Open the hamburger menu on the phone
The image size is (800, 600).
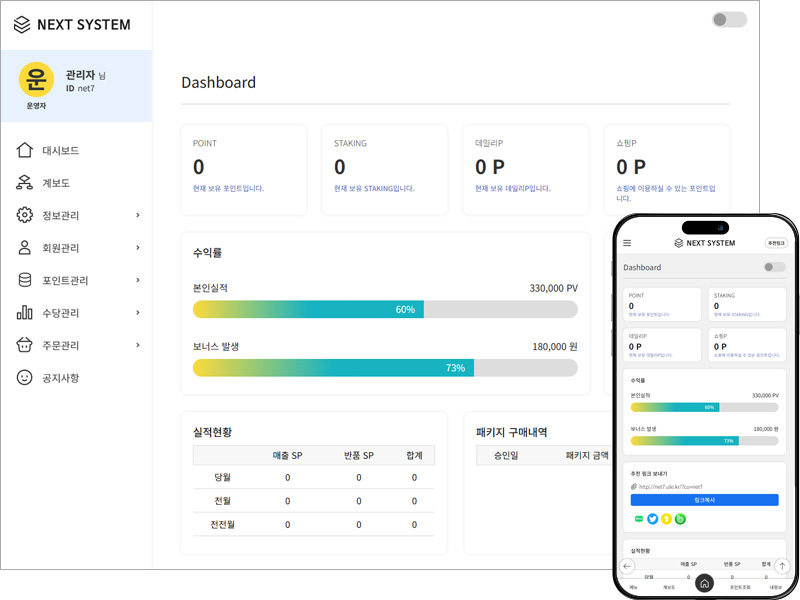627,243
